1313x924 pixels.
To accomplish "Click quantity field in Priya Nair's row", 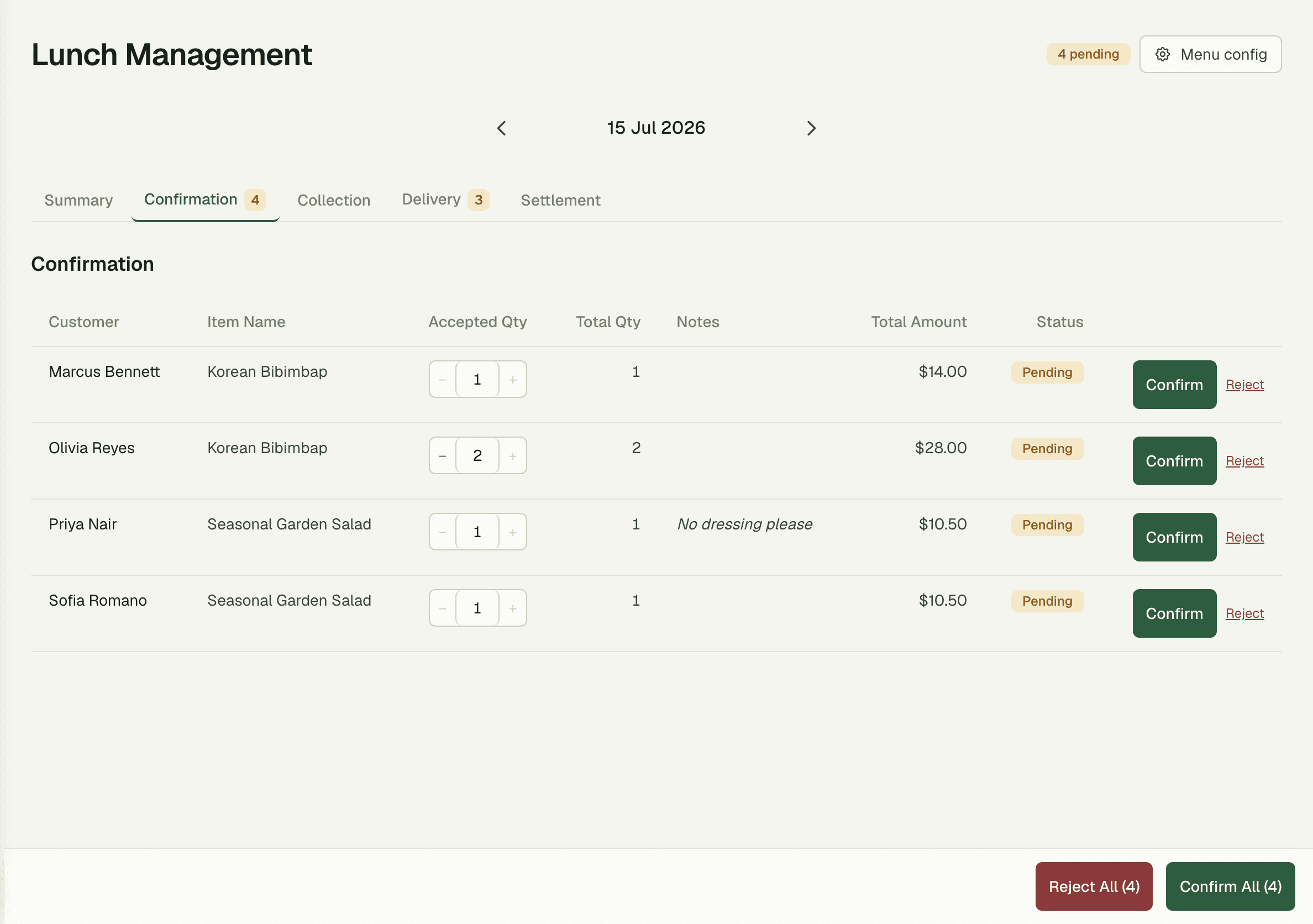I will click(x=477, y=532).
